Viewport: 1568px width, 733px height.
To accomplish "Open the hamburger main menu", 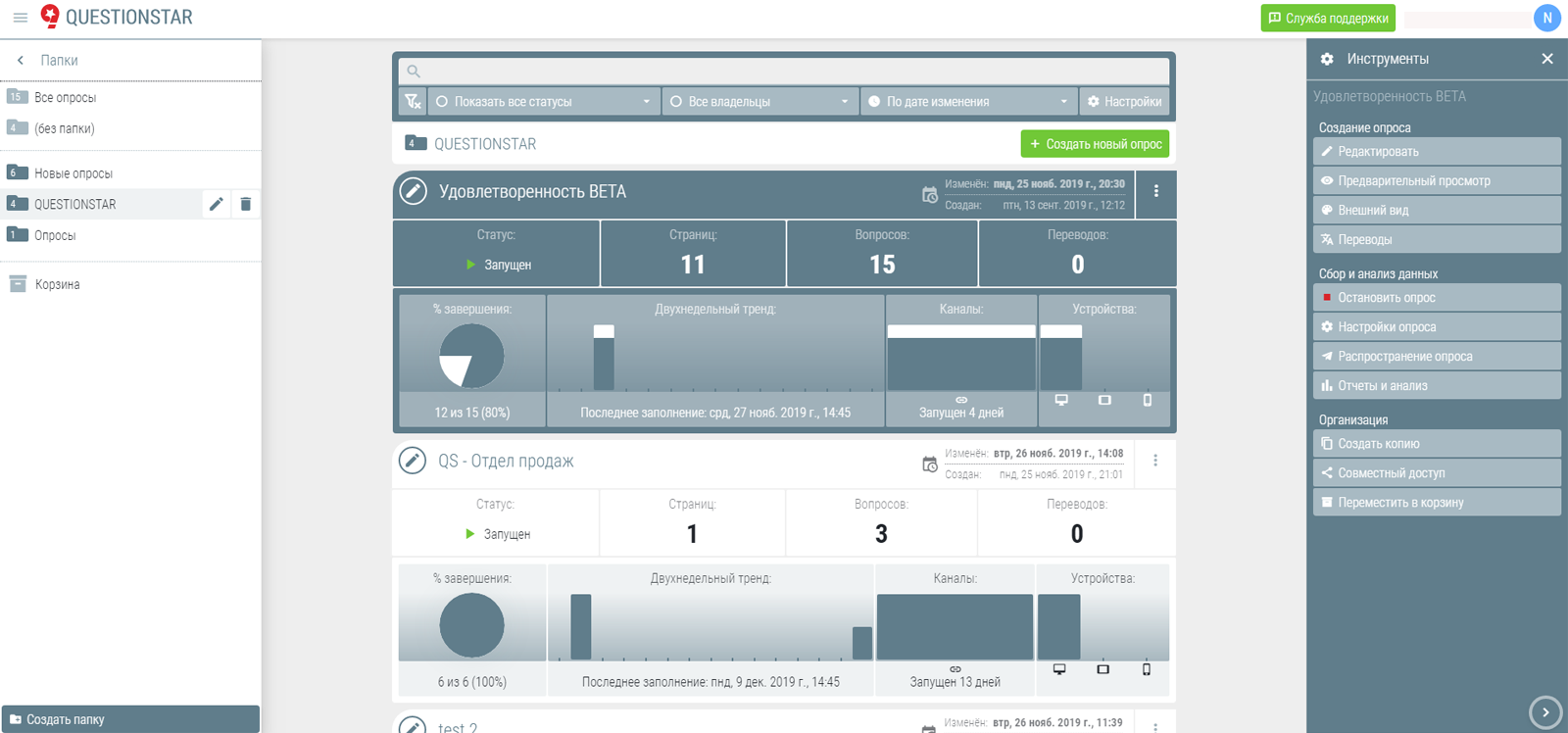I will tap(20, 18).
